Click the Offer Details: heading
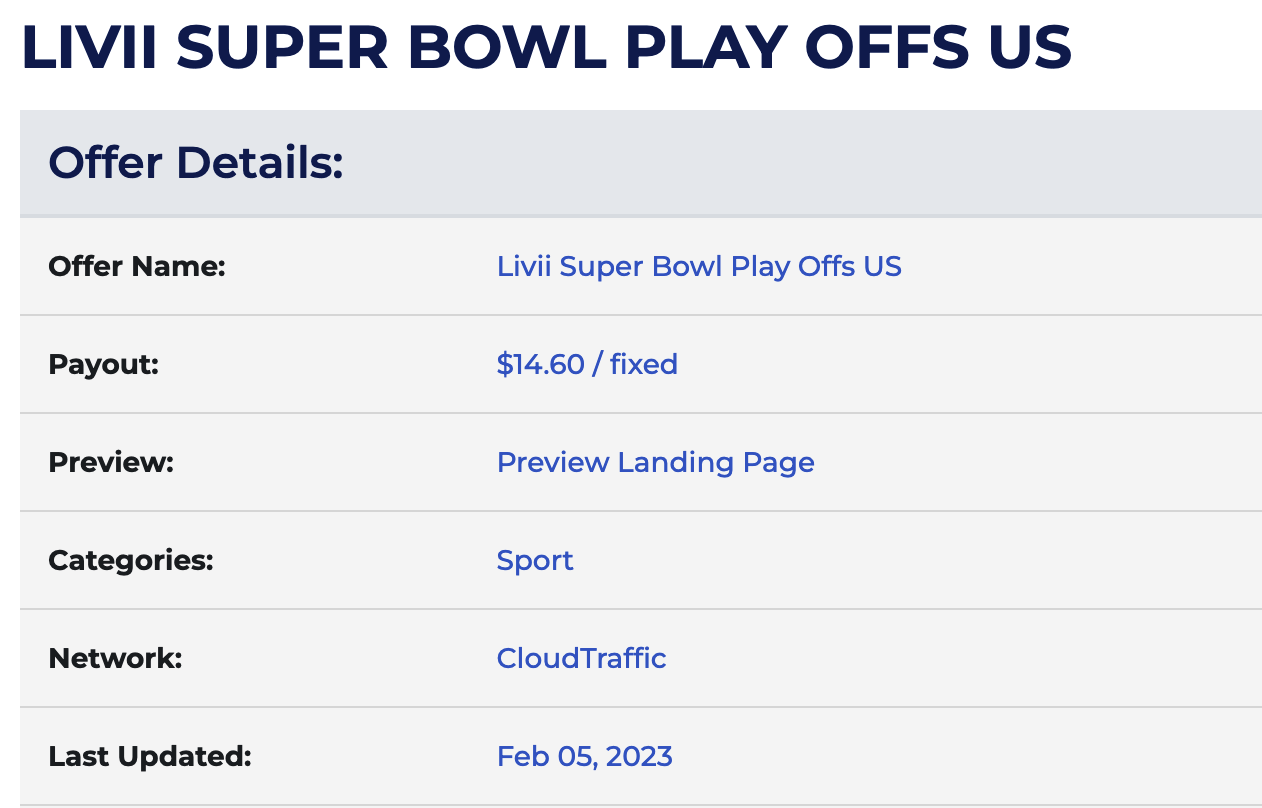 (196, 163)
